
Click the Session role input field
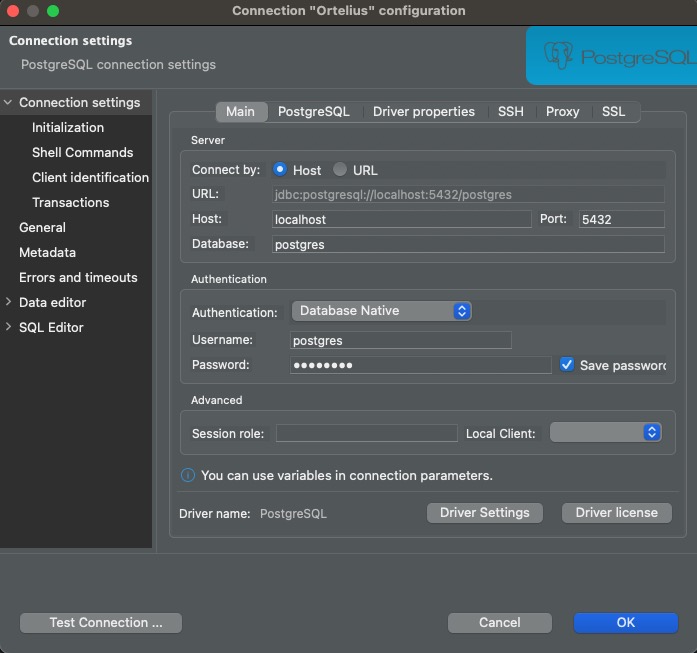pos(367,433)
